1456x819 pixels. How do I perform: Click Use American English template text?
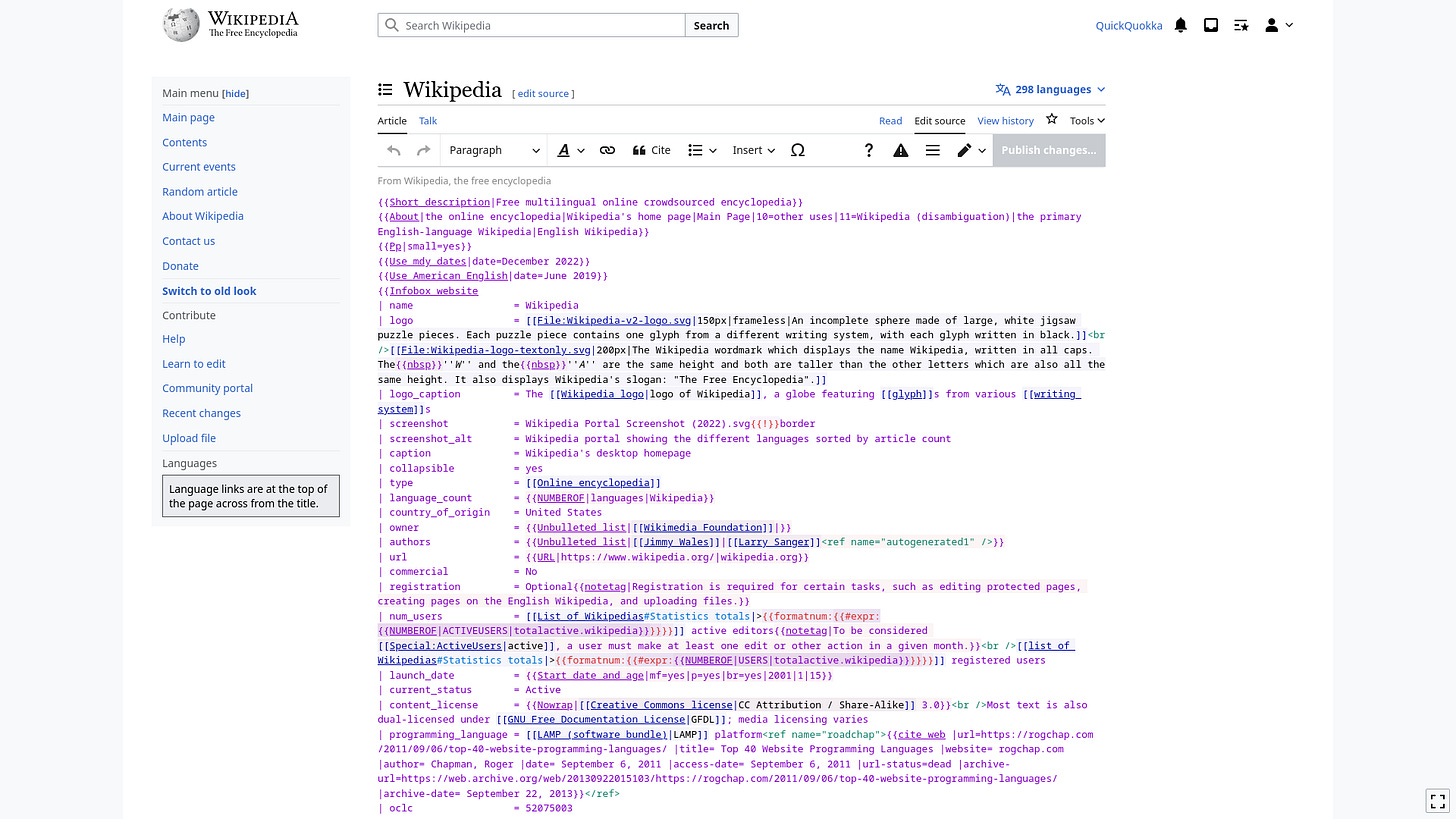448,276
